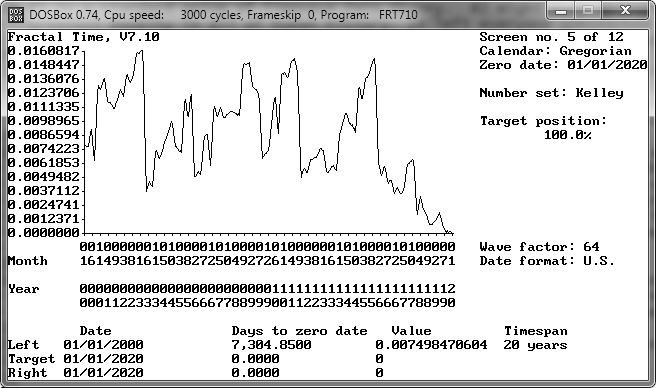Image resolution: width=656 pixels, height=388 pixels.
Task: Click the Number set: Kelley label
Action: pyautogui.click(x=551, y=93)
